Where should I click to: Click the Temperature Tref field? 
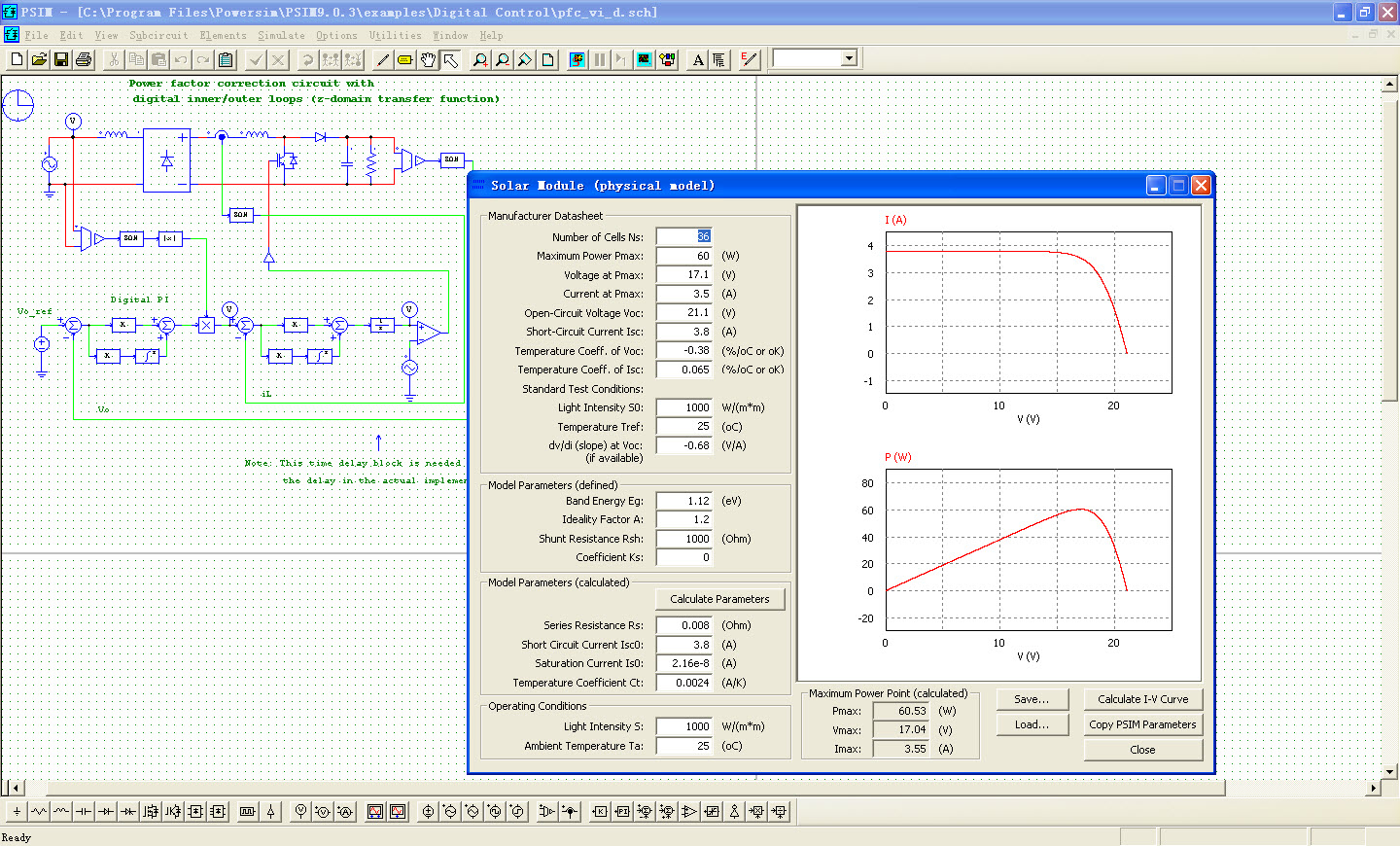coord(684,426)
